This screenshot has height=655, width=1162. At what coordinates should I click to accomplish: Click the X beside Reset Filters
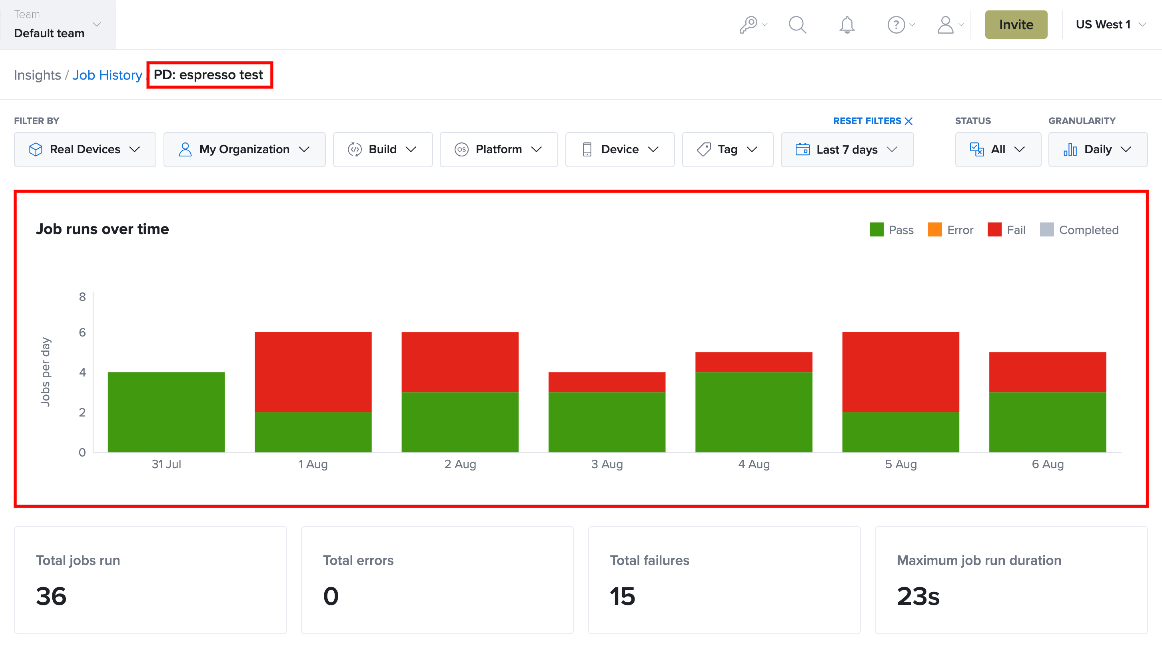(x=909, y=121)
